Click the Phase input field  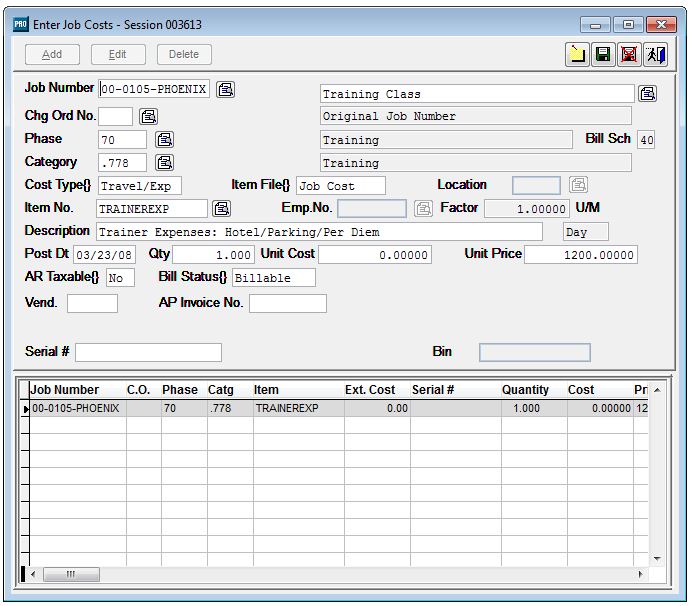(122, 140)
